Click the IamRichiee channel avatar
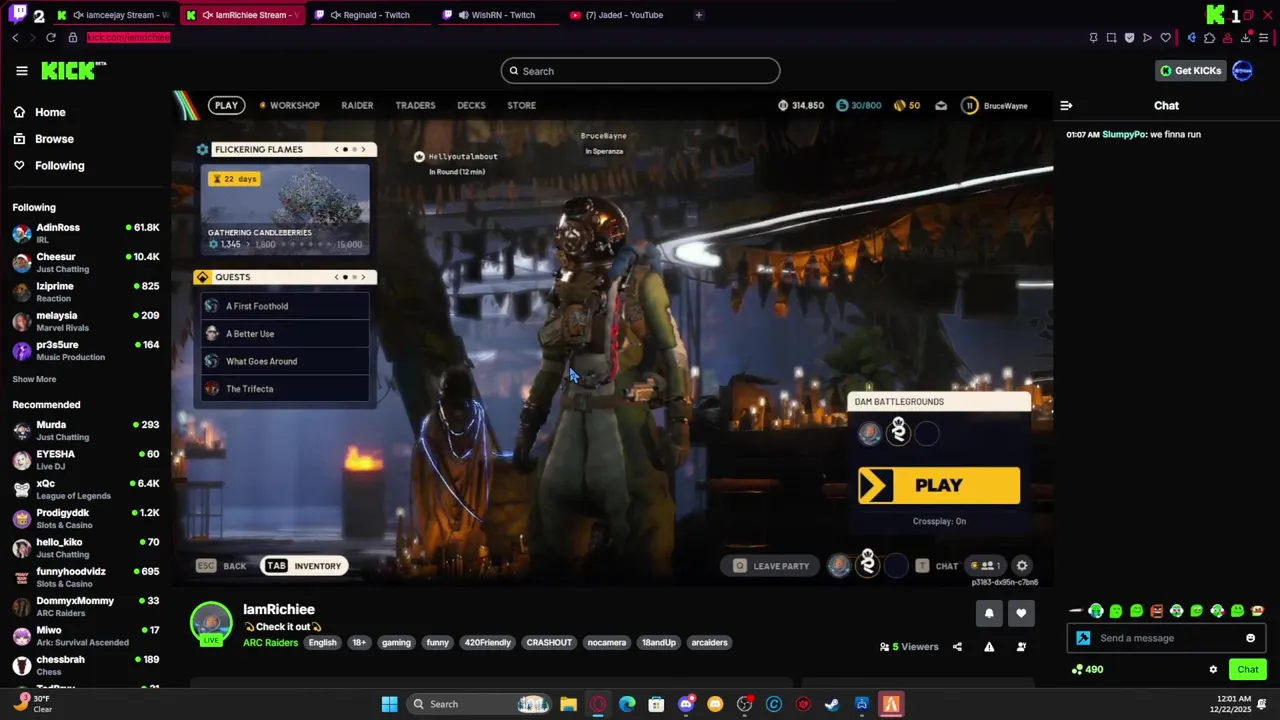The height and width of the screenshot is (720, 1280). pyautogui.click(x=211, y=623)
